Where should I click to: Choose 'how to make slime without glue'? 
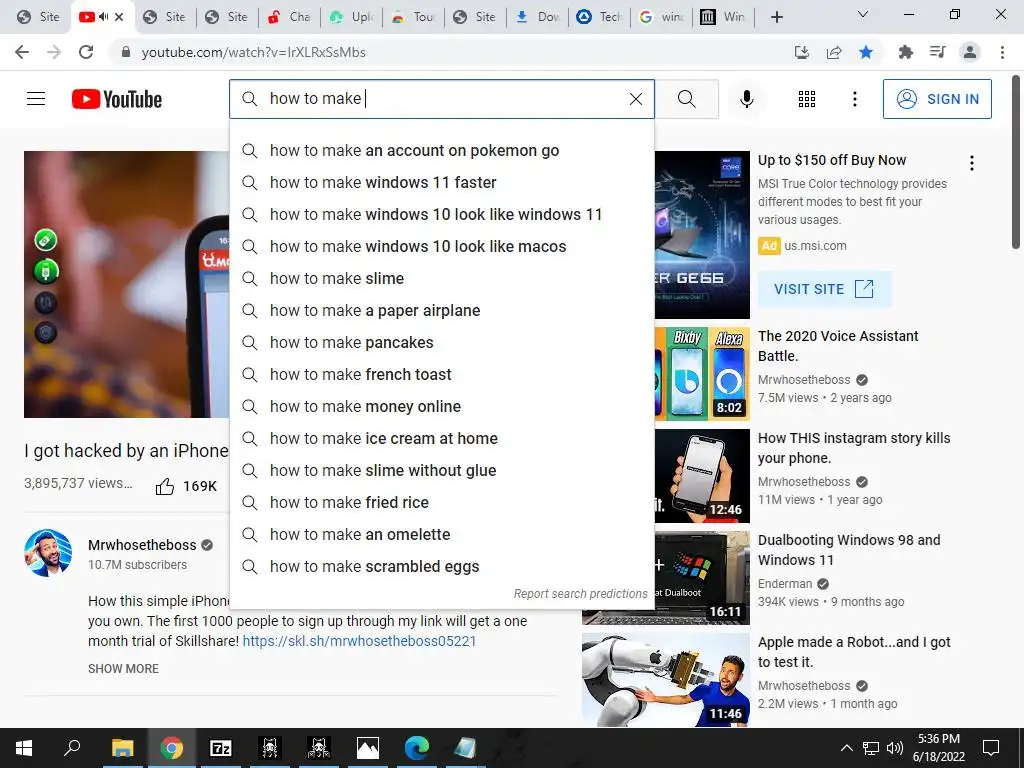441,470
